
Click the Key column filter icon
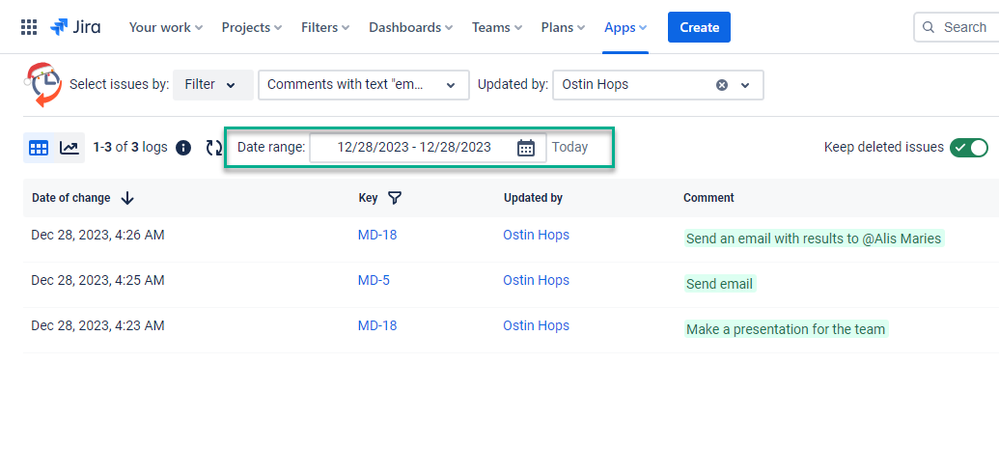(395, 198)
